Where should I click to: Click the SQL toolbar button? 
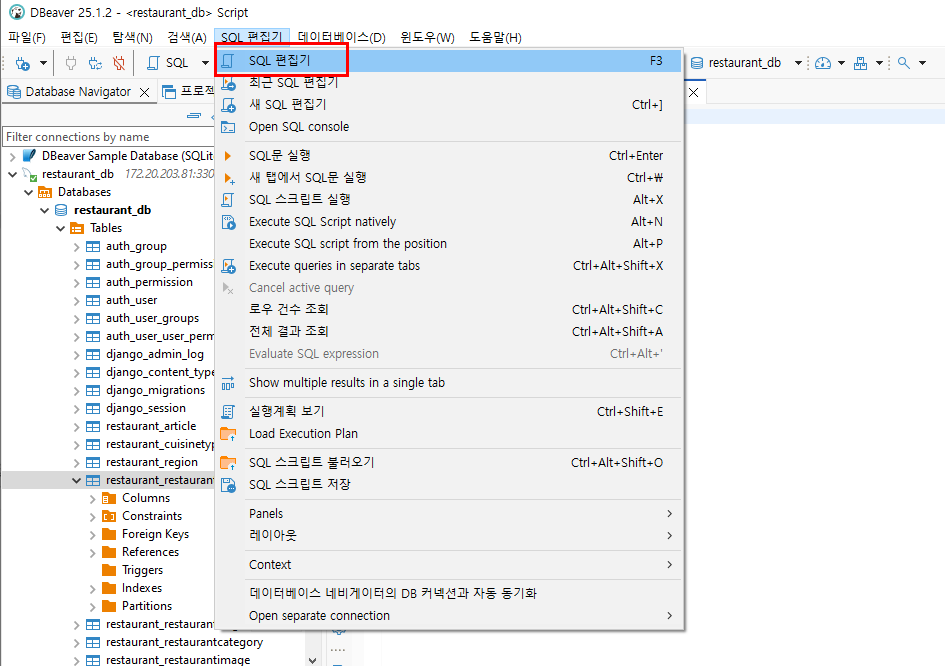pos(169,63)
